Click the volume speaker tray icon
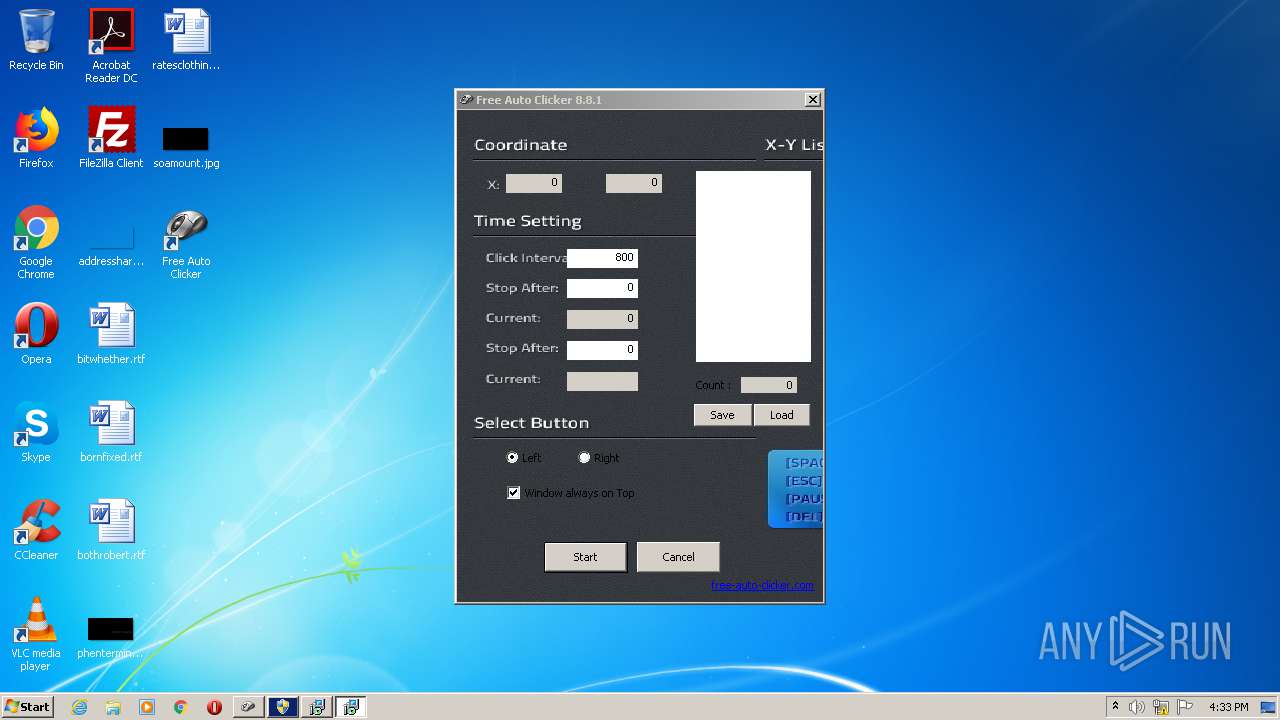 1137,707
